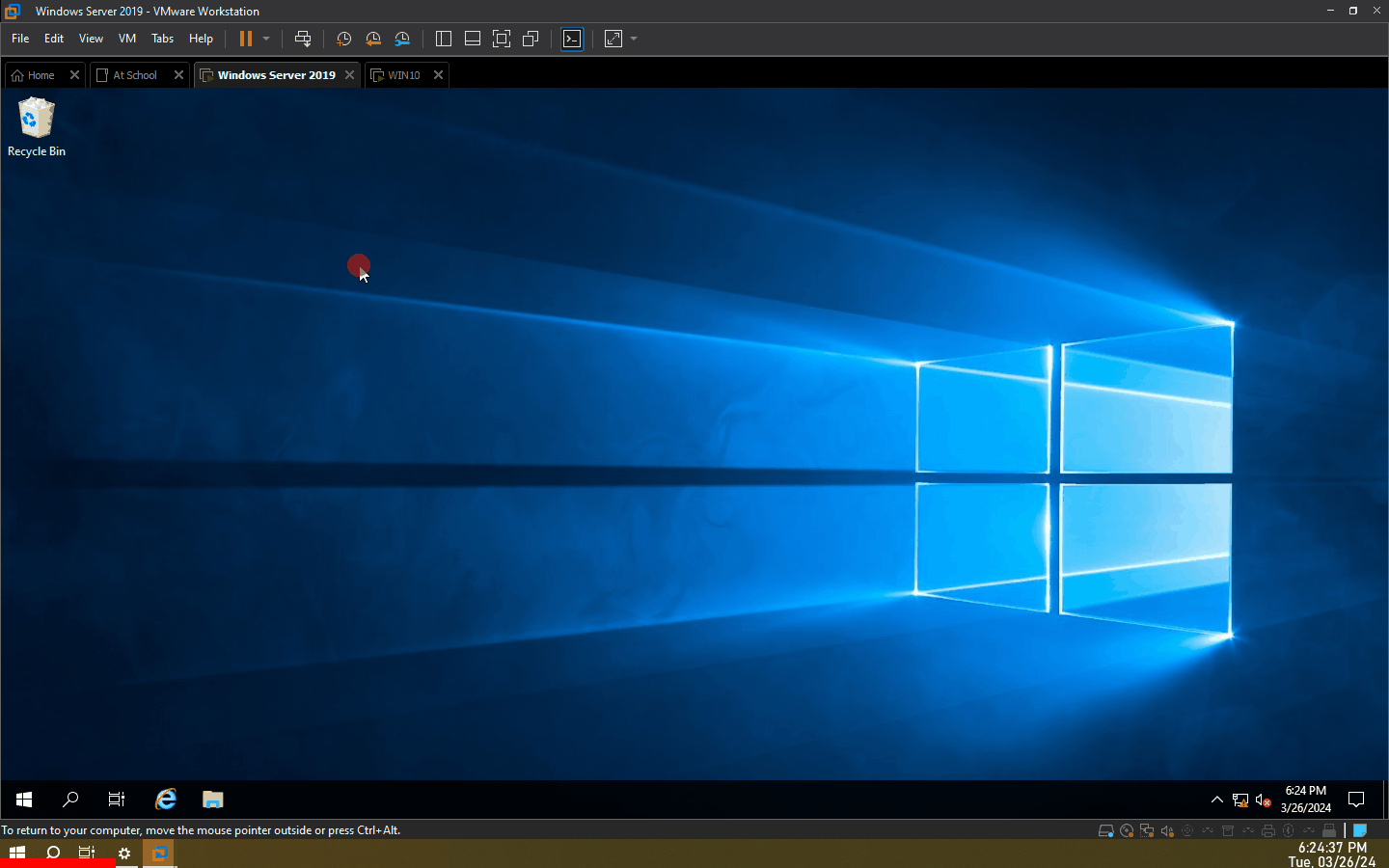Launch Internet Explorer from the guest taskbar

(x=166, y=800)
